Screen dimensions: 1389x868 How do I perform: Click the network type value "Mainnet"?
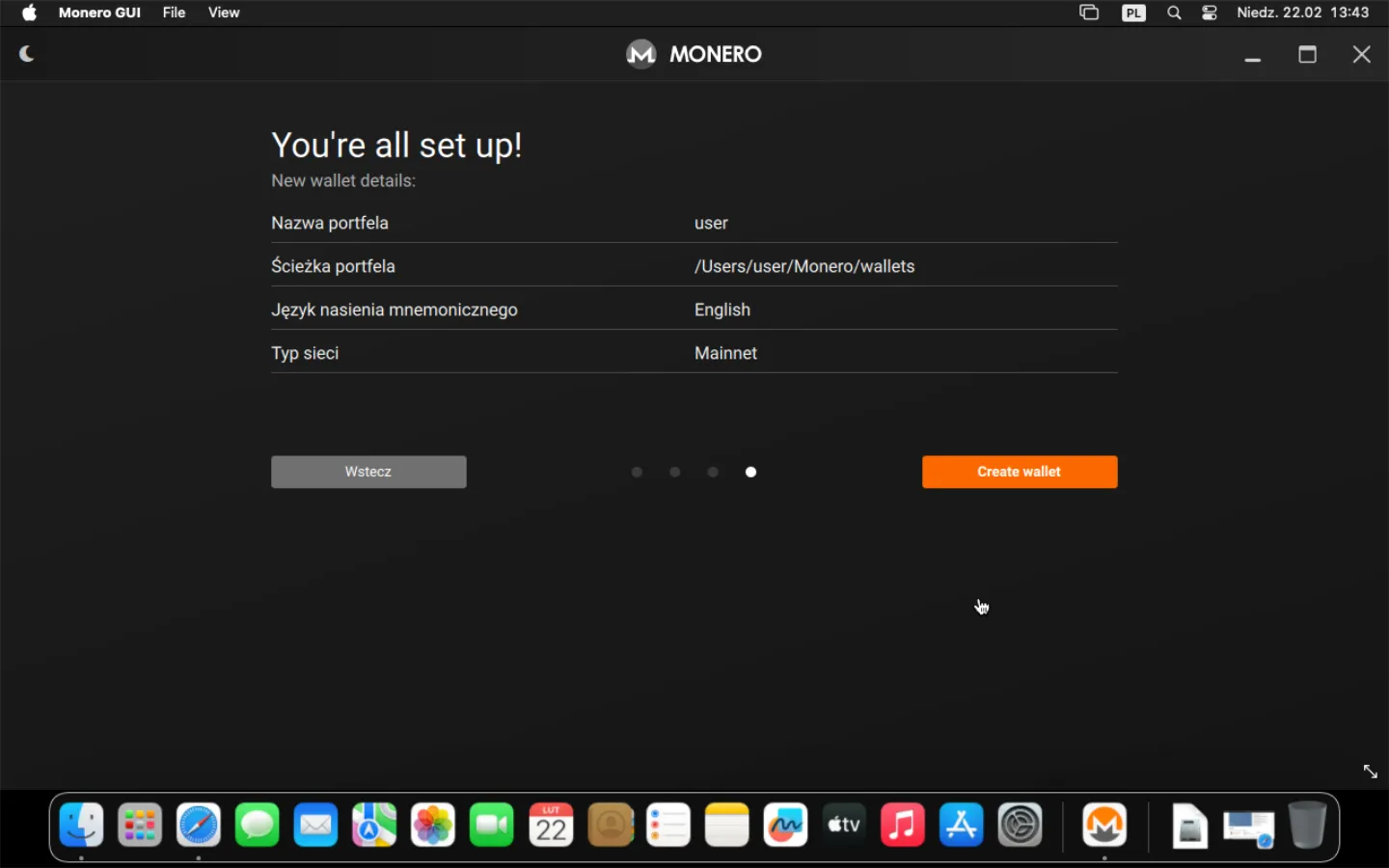[725, 353]
